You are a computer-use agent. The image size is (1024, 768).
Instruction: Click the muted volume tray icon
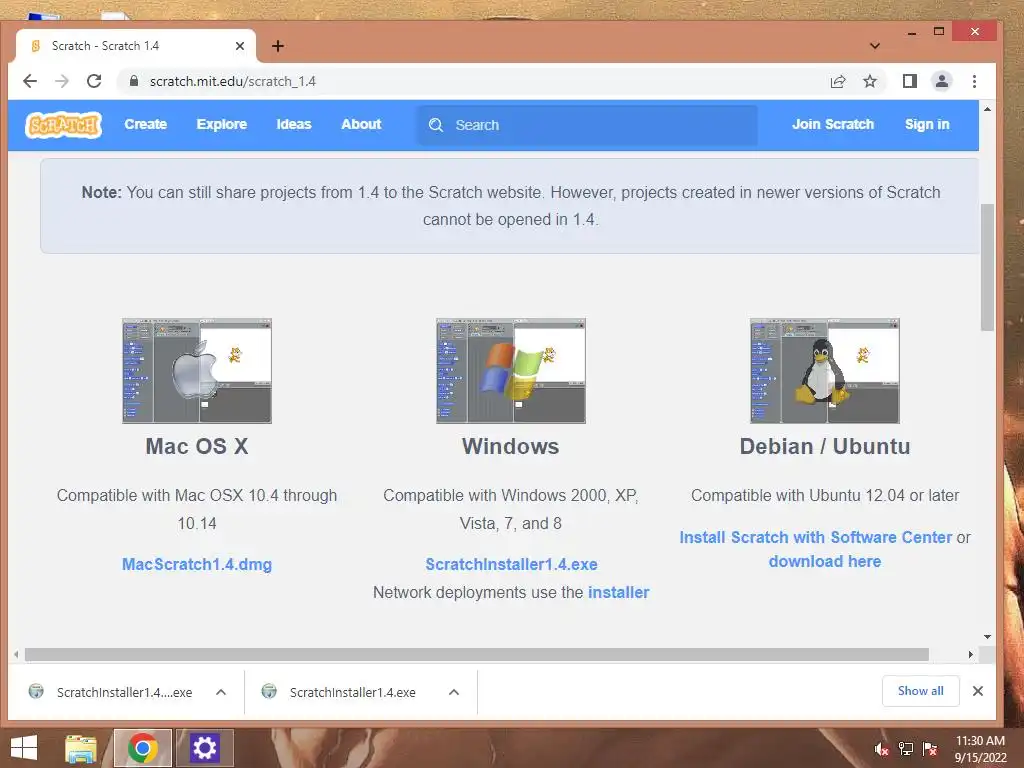coord(882,749)
